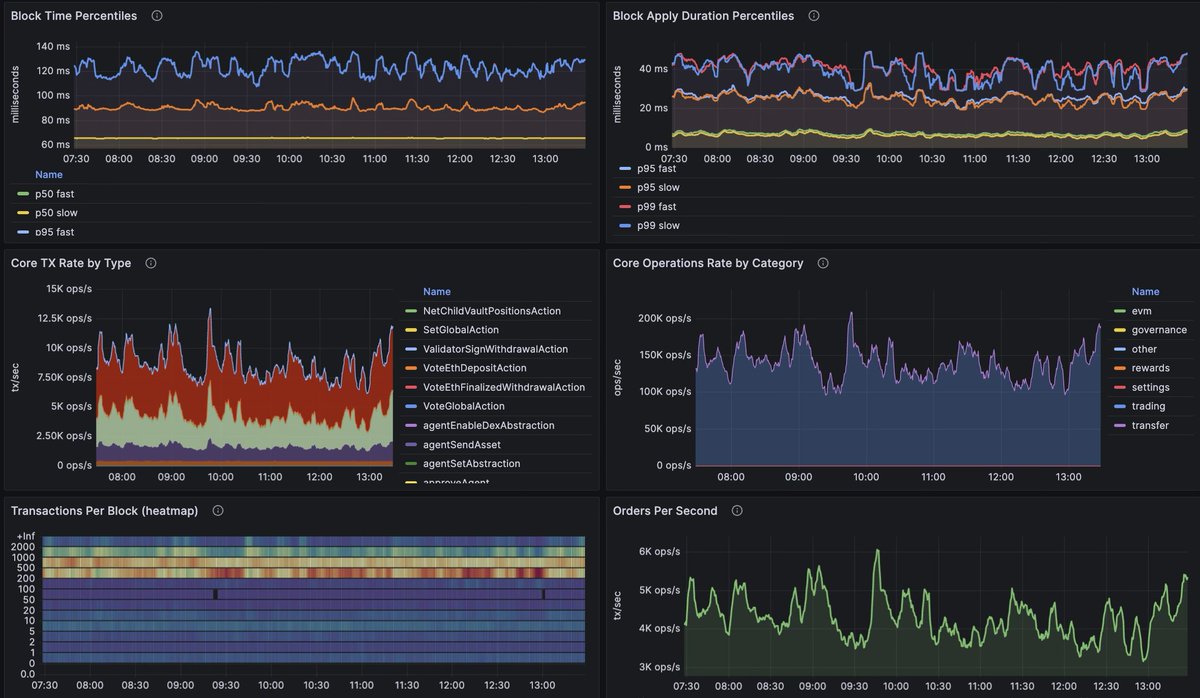Click the Transactions Per Block heatmap info icon
The image size is (1200, 698).
pyautogui.click(x=218, y=510)
